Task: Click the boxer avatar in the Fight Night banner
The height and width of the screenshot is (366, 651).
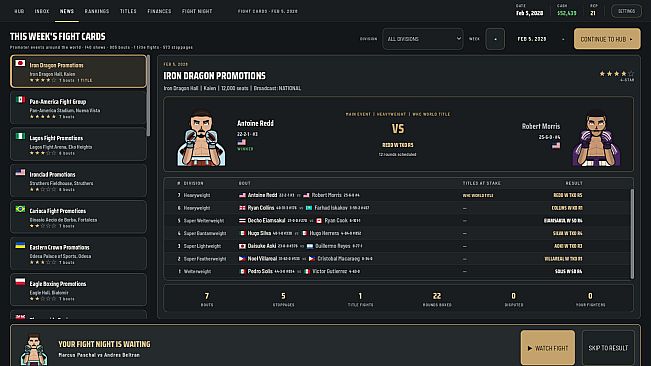Action: [34, 349]
